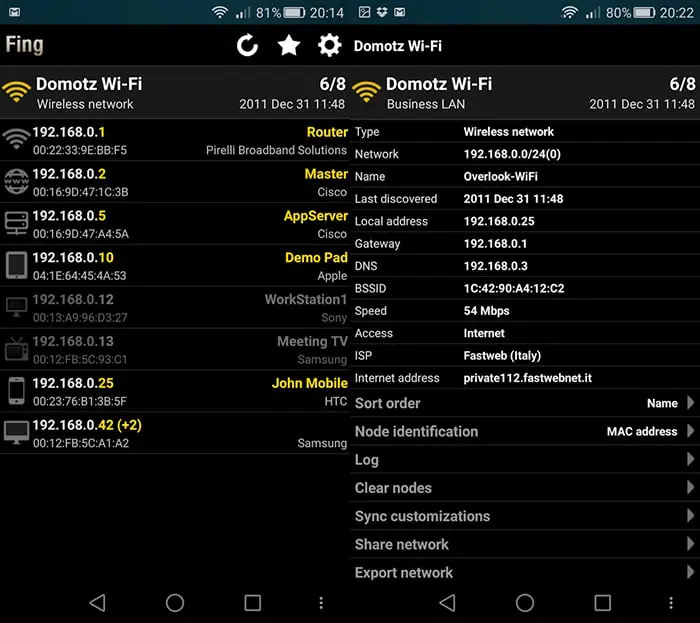Open the overflow menu dots on right screen
The width and height of the screenshot is (700, 623).
coord(671,603)
